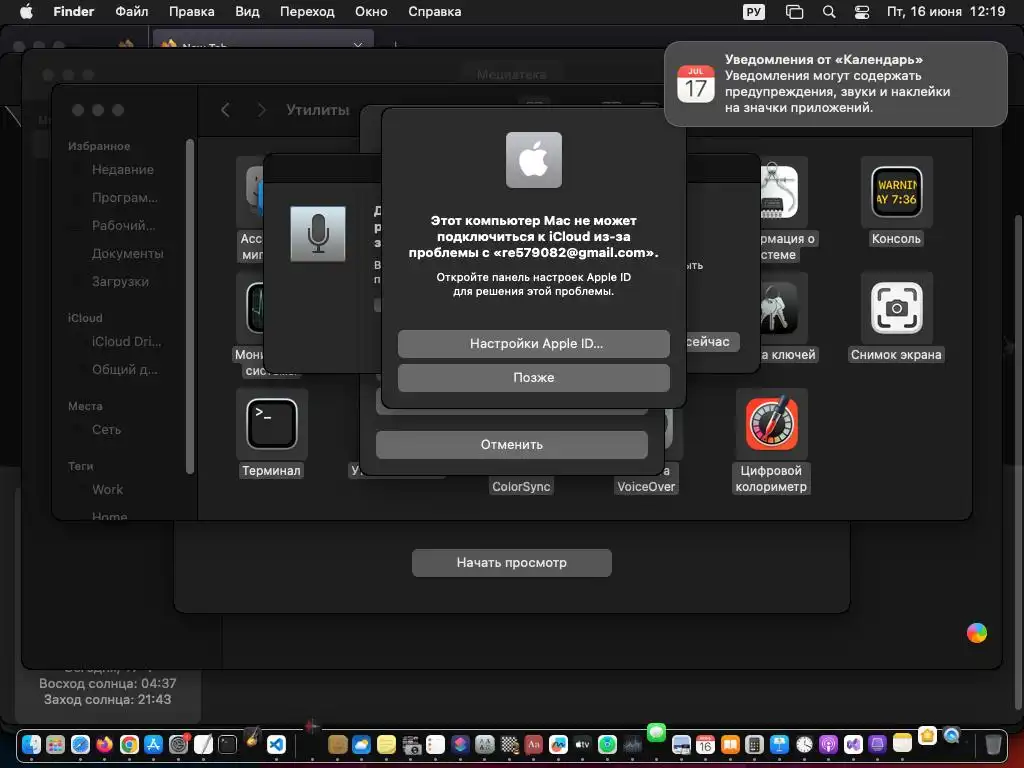The height and width of the screenshot is (768, 1024).
Task: Open the Файл menu
Action: tap(131, 12)
